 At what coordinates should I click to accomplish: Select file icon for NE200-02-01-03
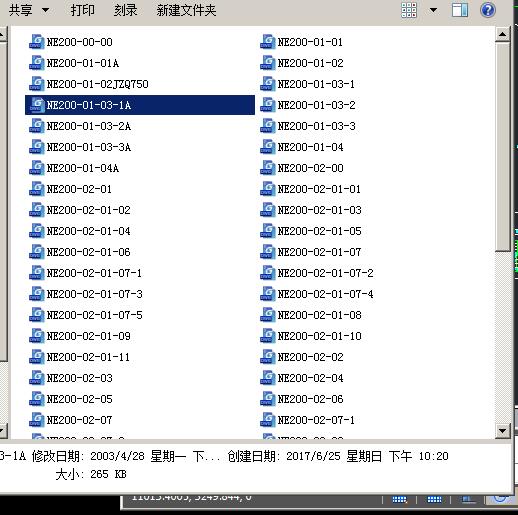click(x=268, y=210)
